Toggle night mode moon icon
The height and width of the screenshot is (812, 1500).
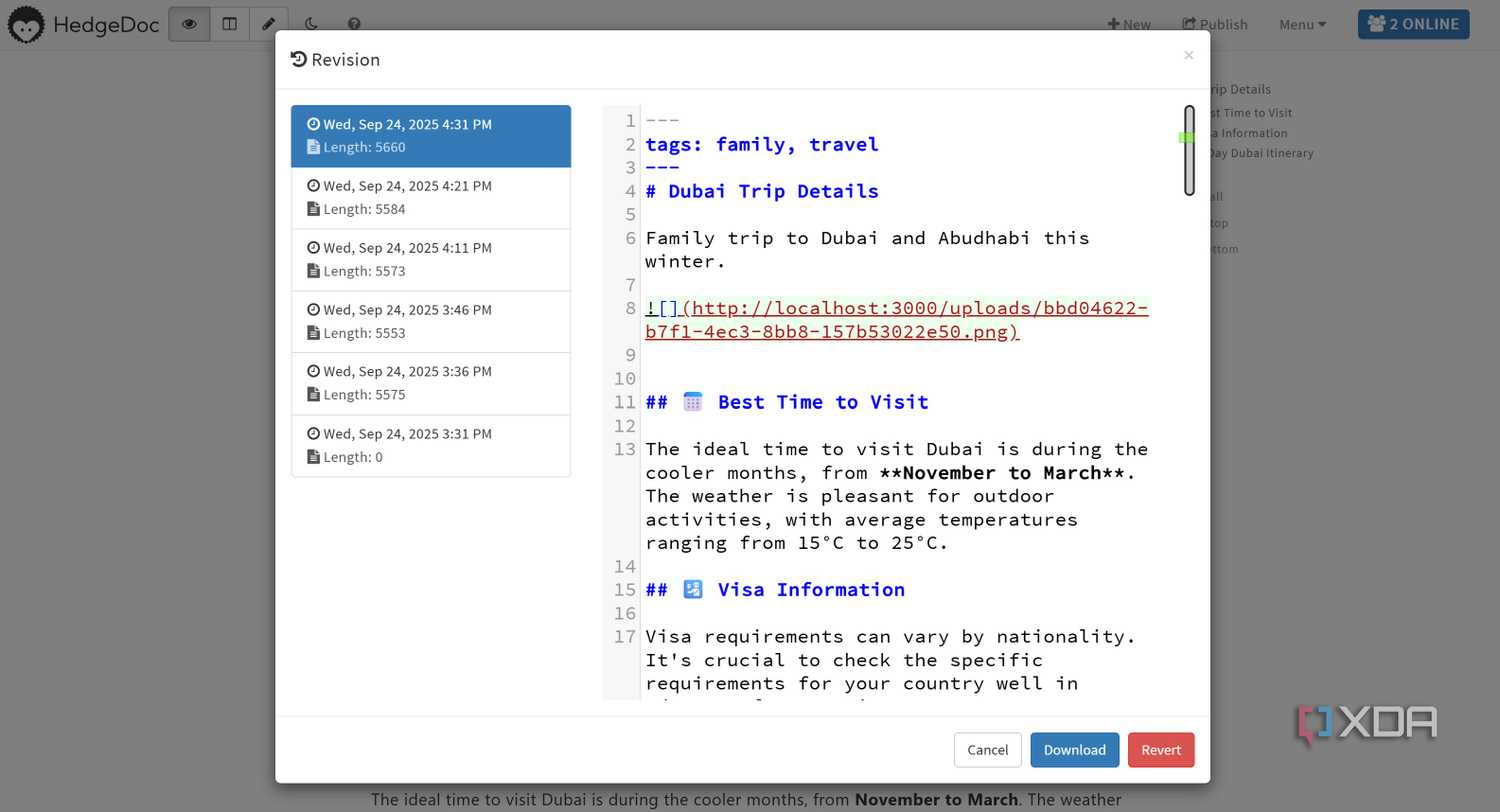(x=311, y=24)
